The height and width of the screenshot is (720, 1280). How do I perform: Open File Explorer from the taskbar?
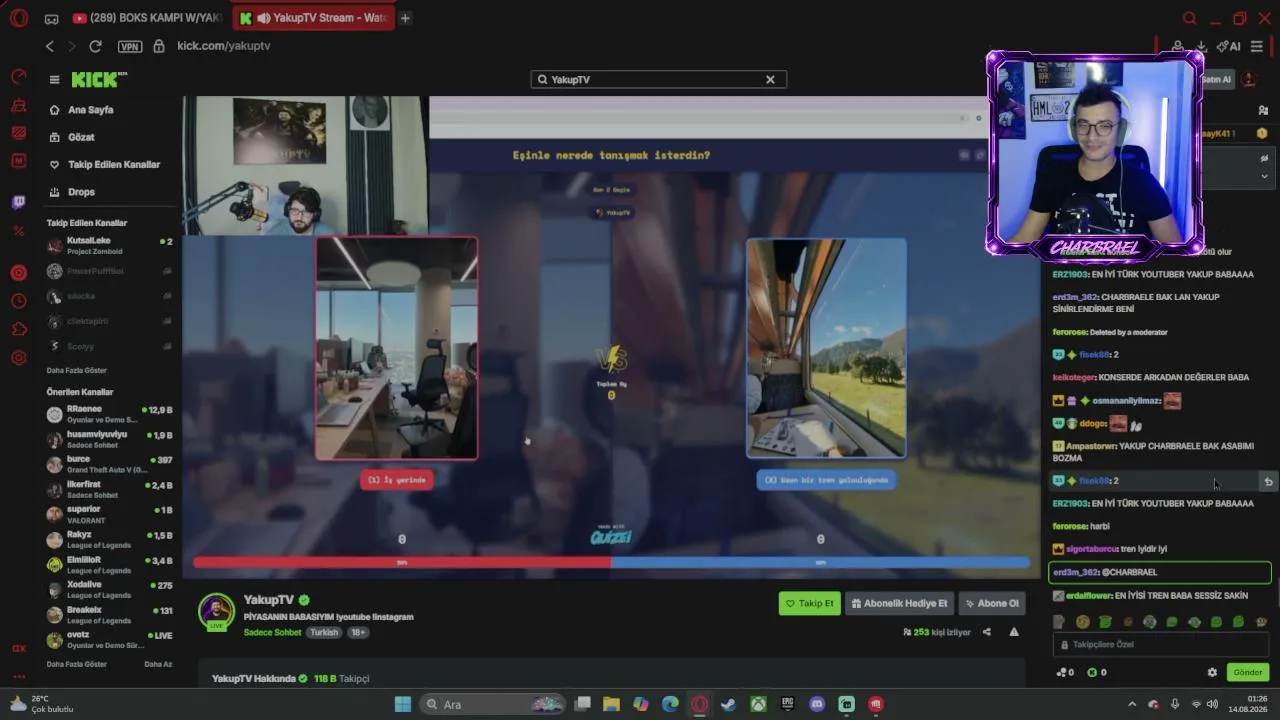click(x=611, y=704)
